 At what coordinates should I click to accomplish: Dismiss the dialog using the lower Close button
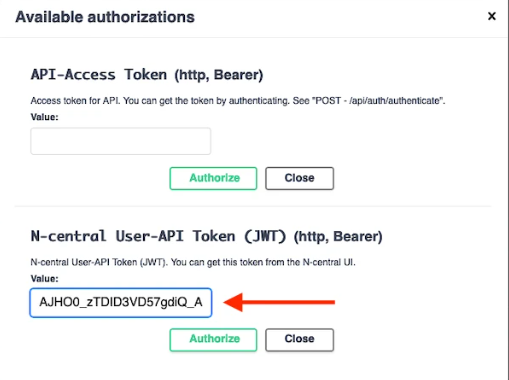299,340
